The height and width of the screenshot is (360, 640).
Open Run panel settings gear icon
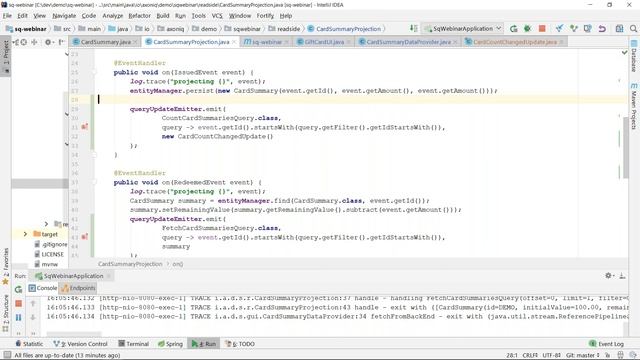pos(609,276)
